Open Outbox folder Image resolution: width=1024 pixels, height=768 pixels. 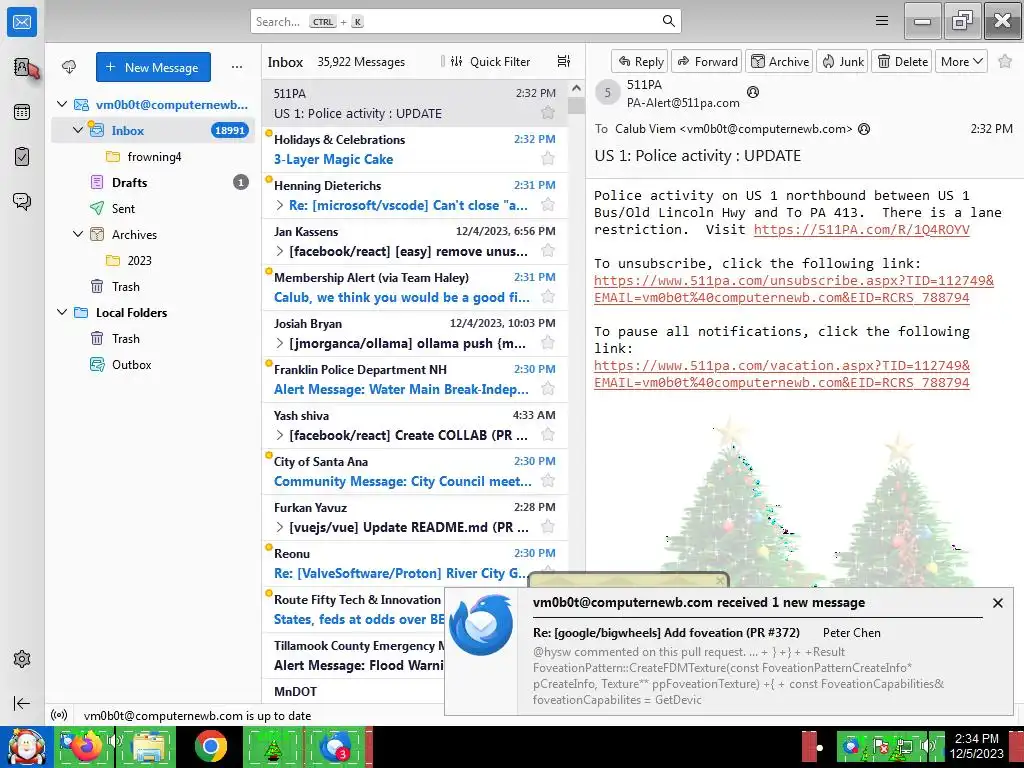[153, 364]
